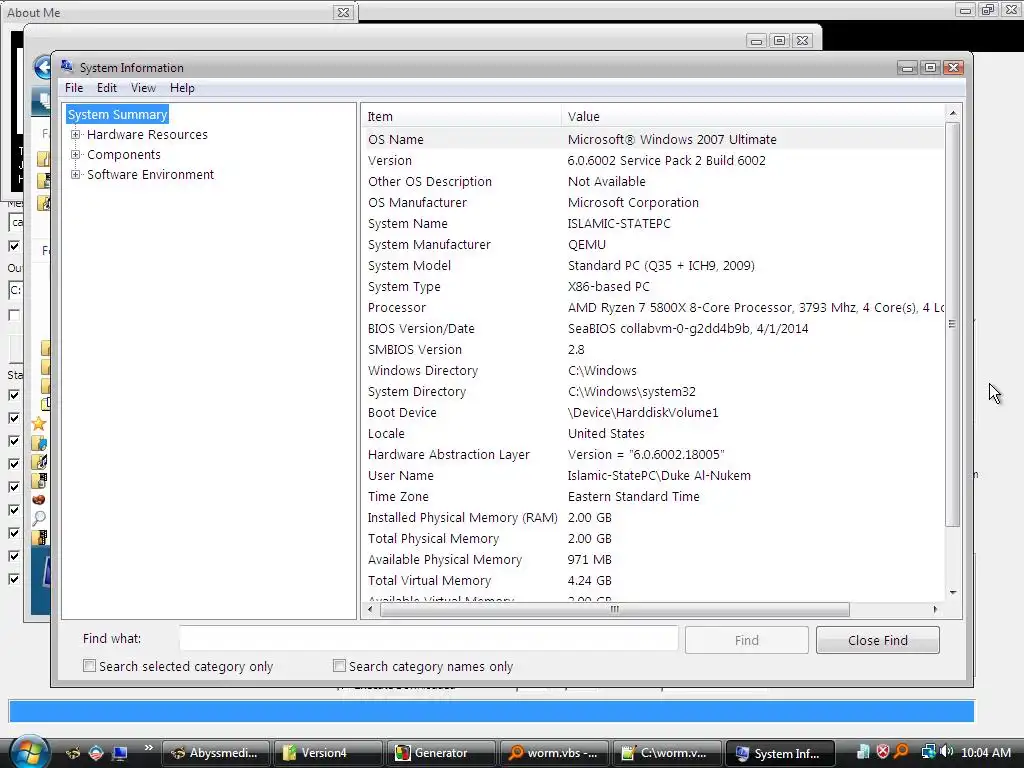Select Installed Physical Memory (RAM) row

pyautogui.click(x=653, y=517)
